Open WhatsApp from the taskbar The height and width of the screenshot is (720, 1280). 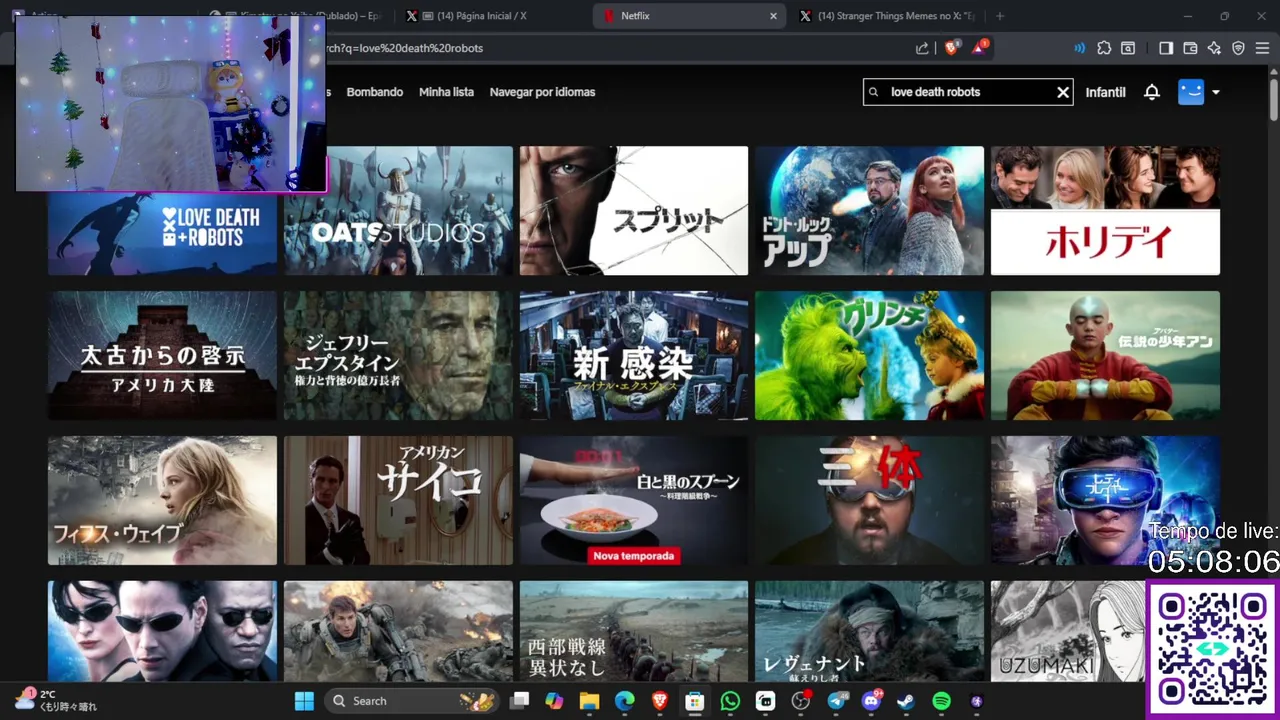730,701
